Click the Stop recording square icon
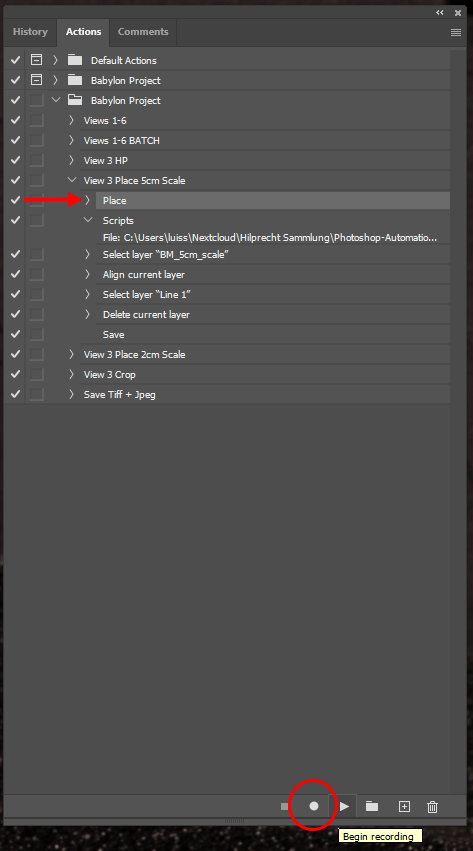 284,806
